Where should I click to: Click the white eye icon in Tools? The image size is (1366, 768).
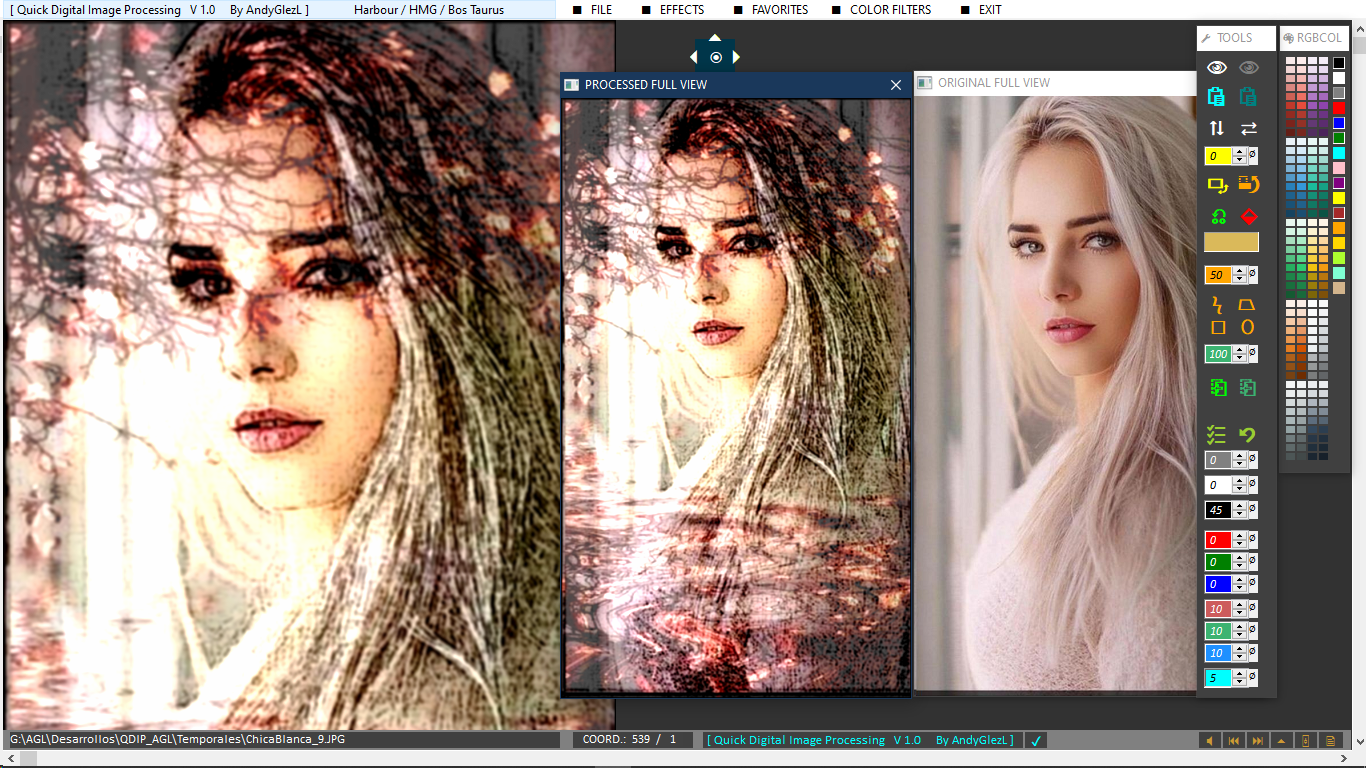tap(1216, 68)
